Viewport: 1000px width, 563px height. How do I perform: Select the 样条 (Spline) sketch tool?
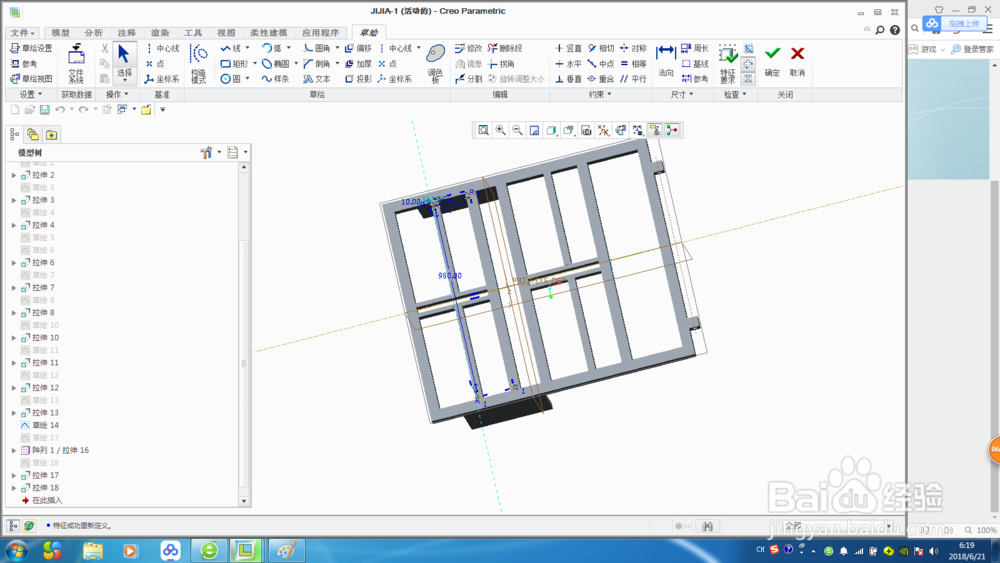[276, 79]
